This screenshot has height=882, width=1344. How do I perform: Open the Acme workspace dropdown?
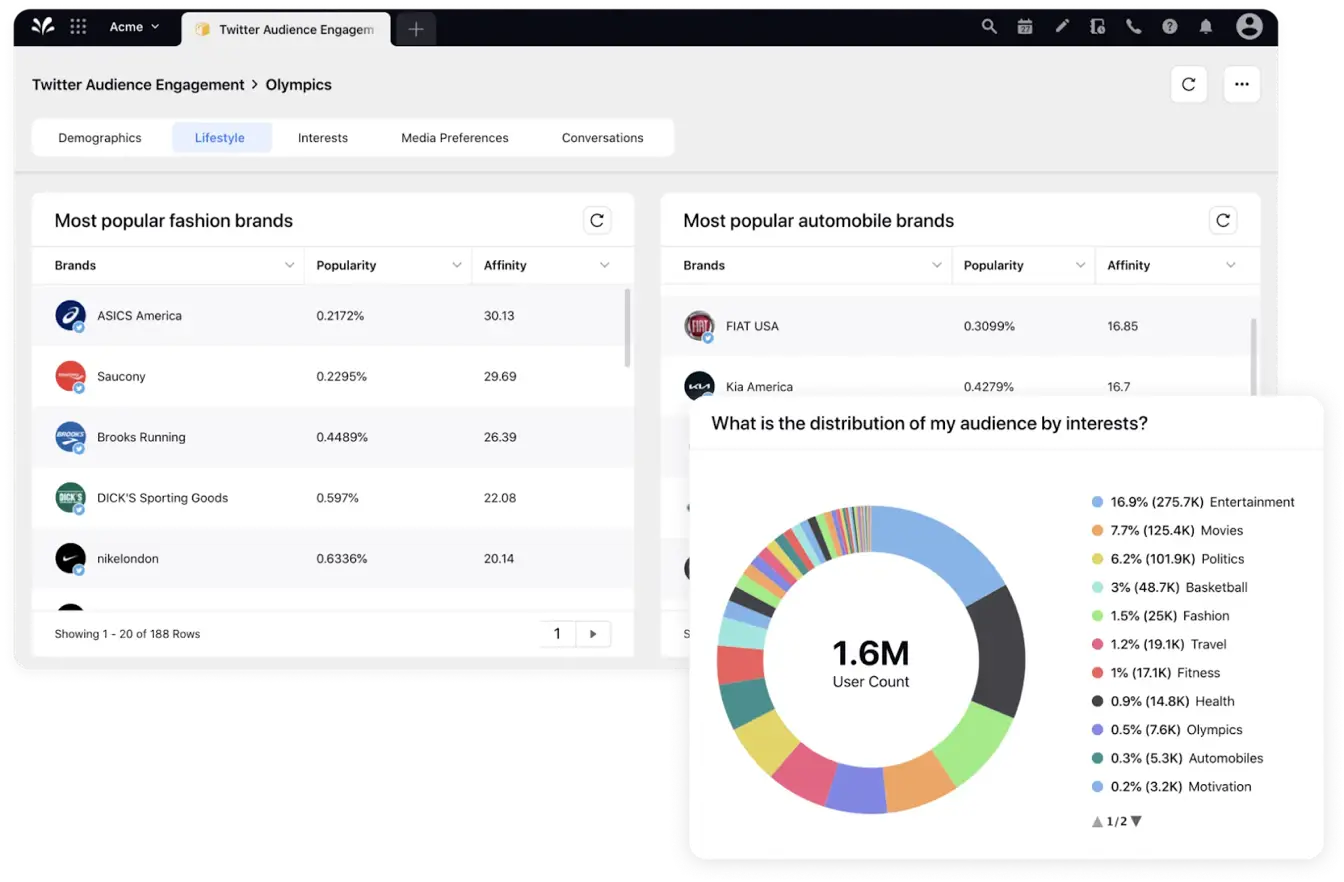pyautogui.click(x=135, y=26)
